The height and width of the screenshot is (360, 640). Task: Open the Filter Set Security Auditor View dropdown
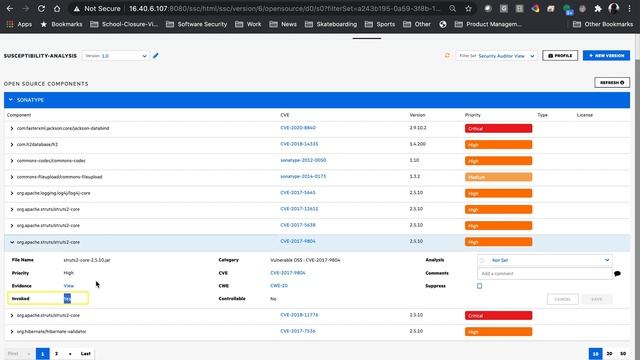[496, 56]
